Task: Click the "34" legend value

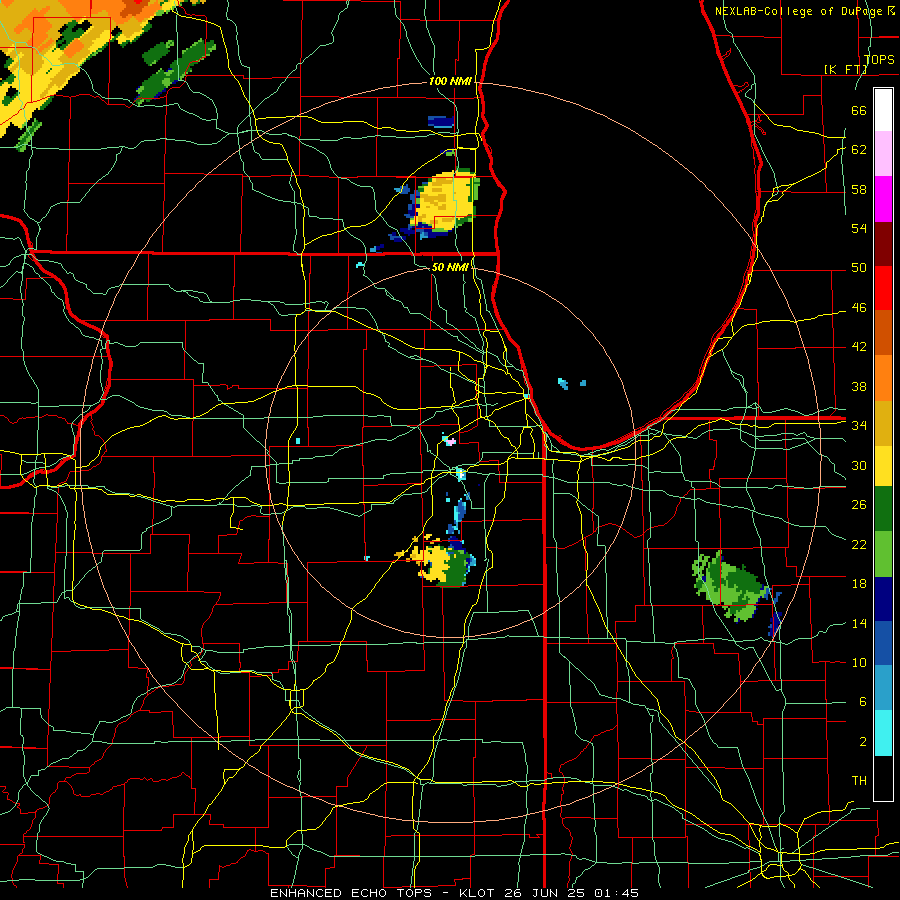Action: (859, 426)
